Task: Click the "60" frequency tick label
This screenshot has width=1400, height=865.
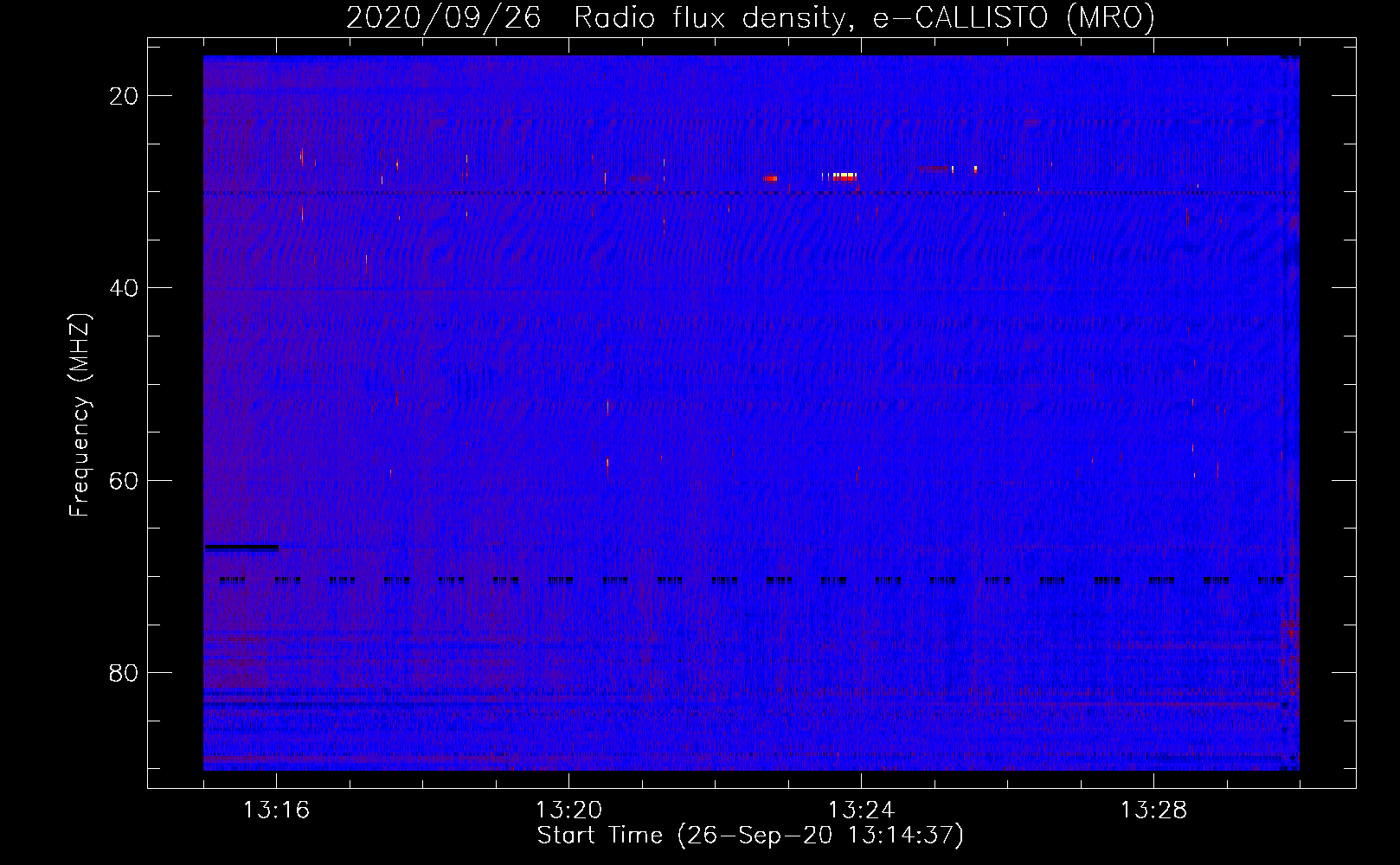Action: tap(125, 480)
